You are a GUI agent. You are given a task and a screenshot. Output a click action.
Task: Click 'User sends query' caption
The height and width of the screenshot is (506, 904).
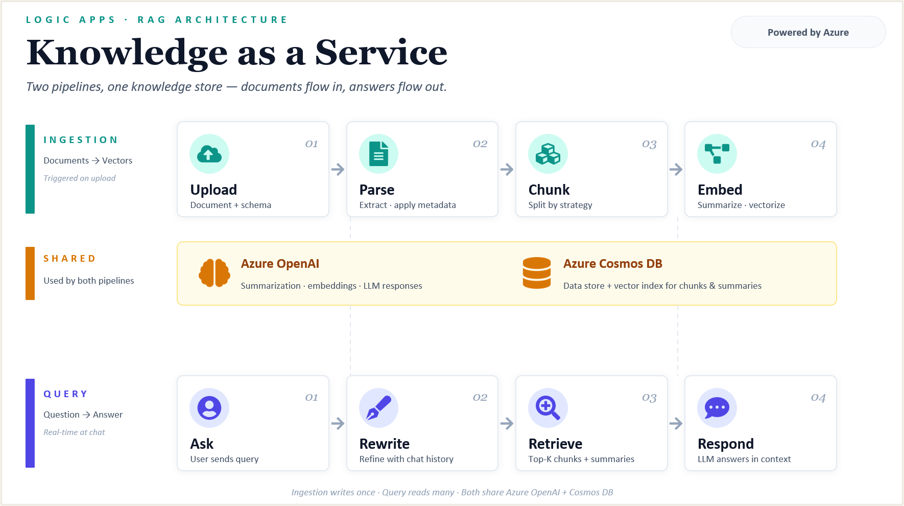(x=224, y=459)
